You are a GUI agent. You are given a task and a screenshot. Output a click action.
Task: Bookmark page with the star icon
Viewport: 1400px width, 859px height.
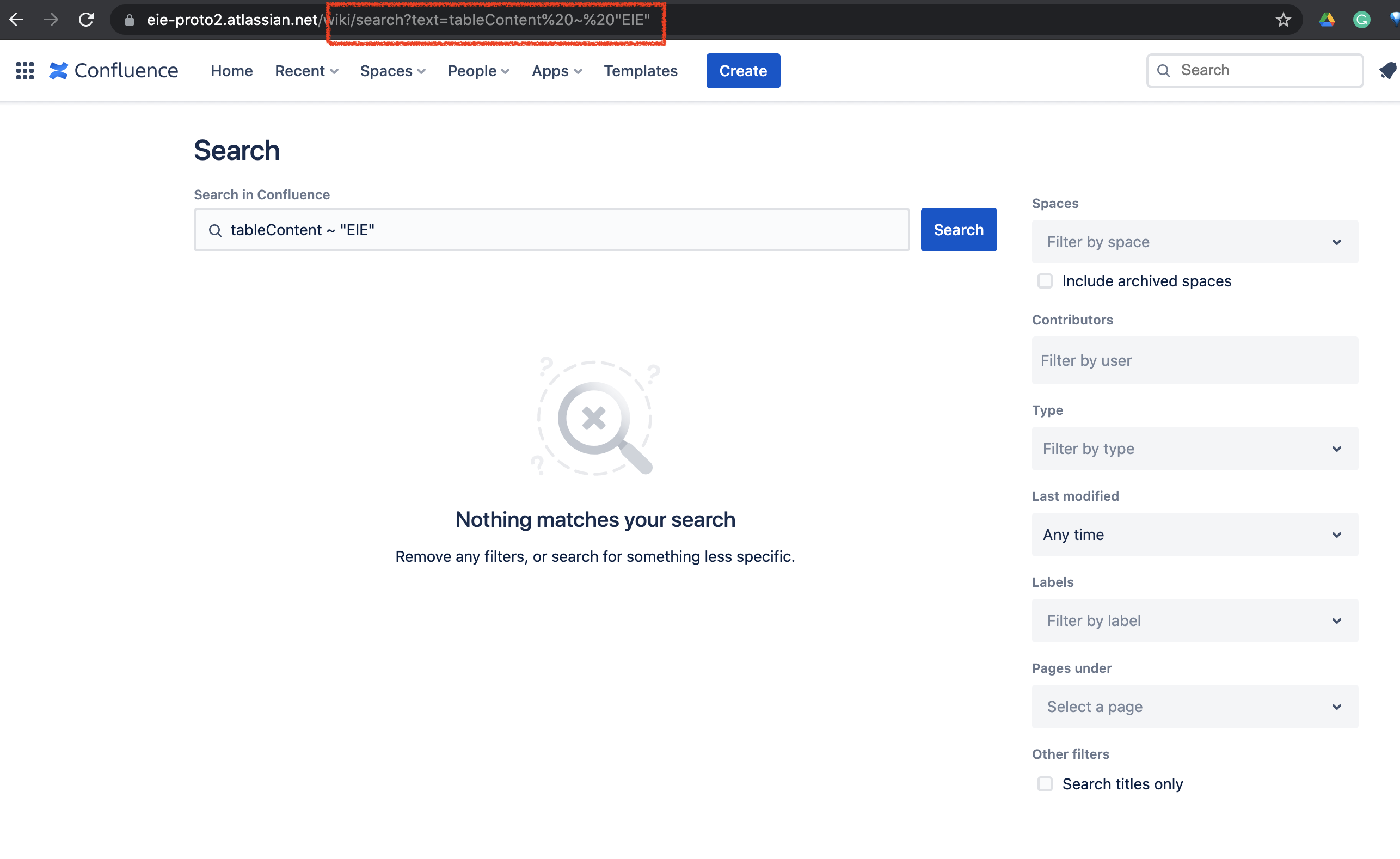coord(1283,20)
